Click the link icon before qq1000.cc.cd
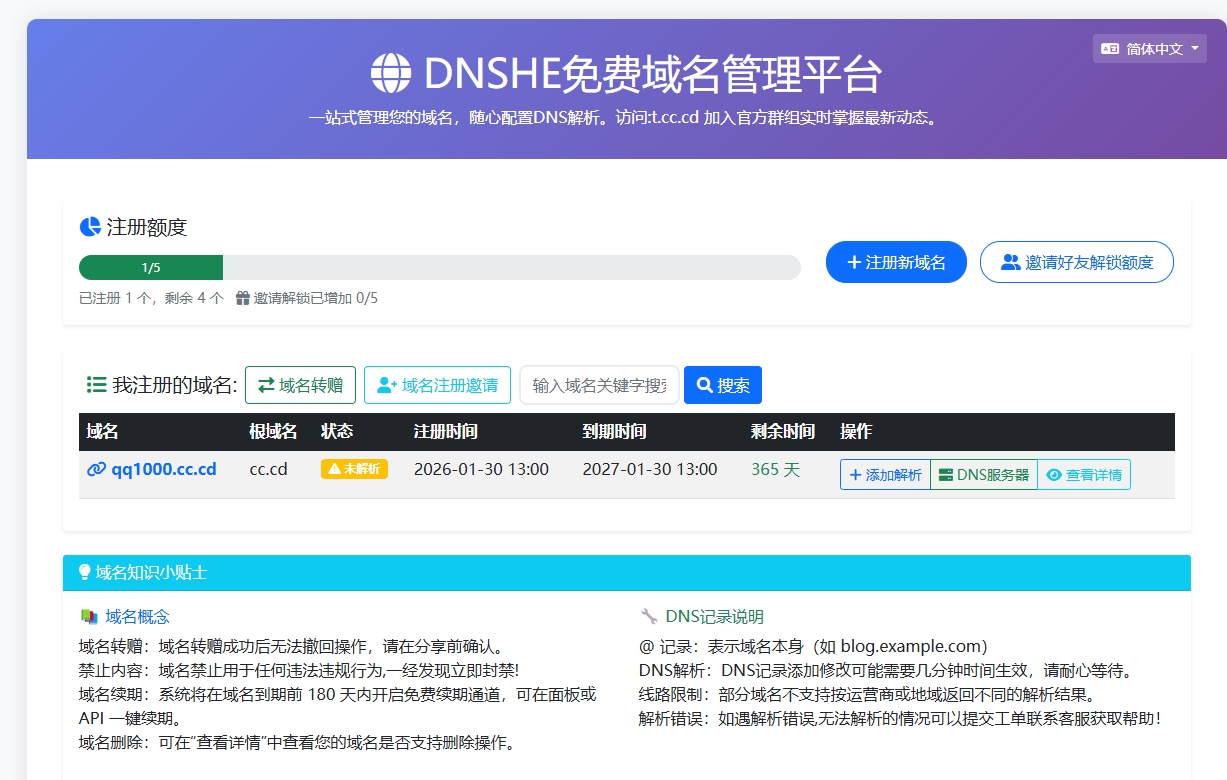1227x780 pixels. pos(96,469)
